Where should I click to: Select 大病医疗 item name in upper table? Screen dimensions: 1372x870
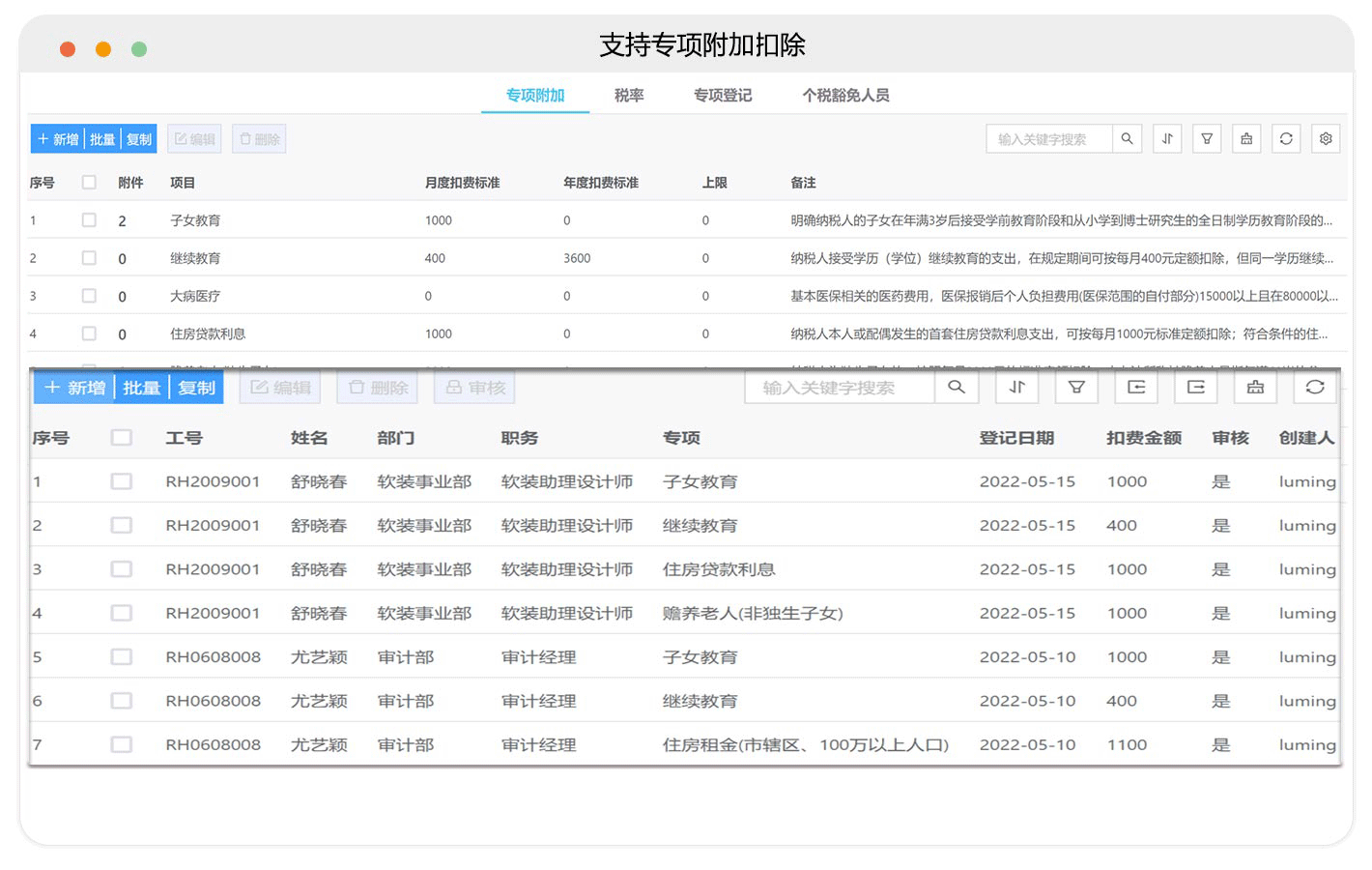point(195,296)
